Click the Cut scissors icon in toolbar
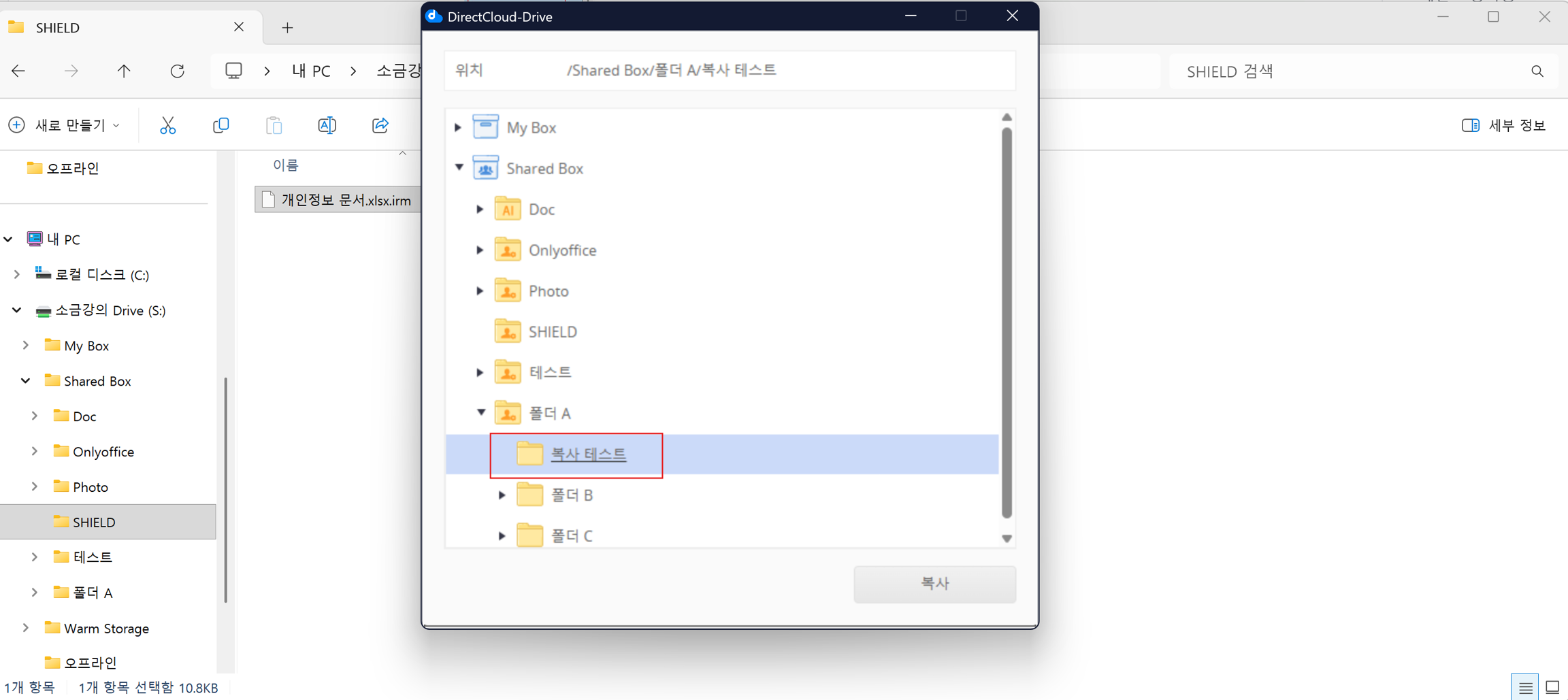The height and width of the screenshot is (700, 1568). (167, 125)
